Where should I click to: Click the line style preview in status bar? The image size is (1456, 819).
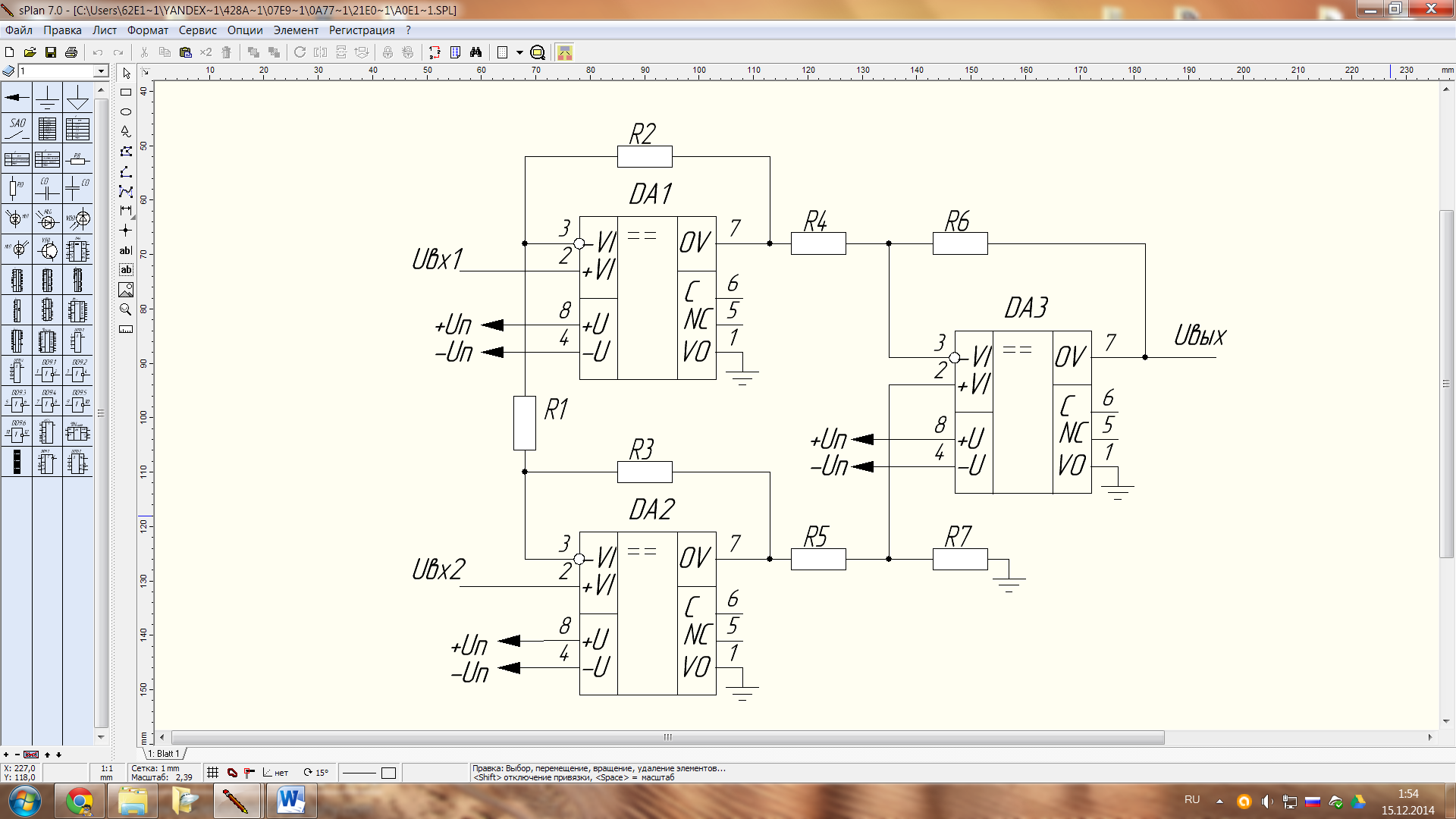click(x=359, y=773)
